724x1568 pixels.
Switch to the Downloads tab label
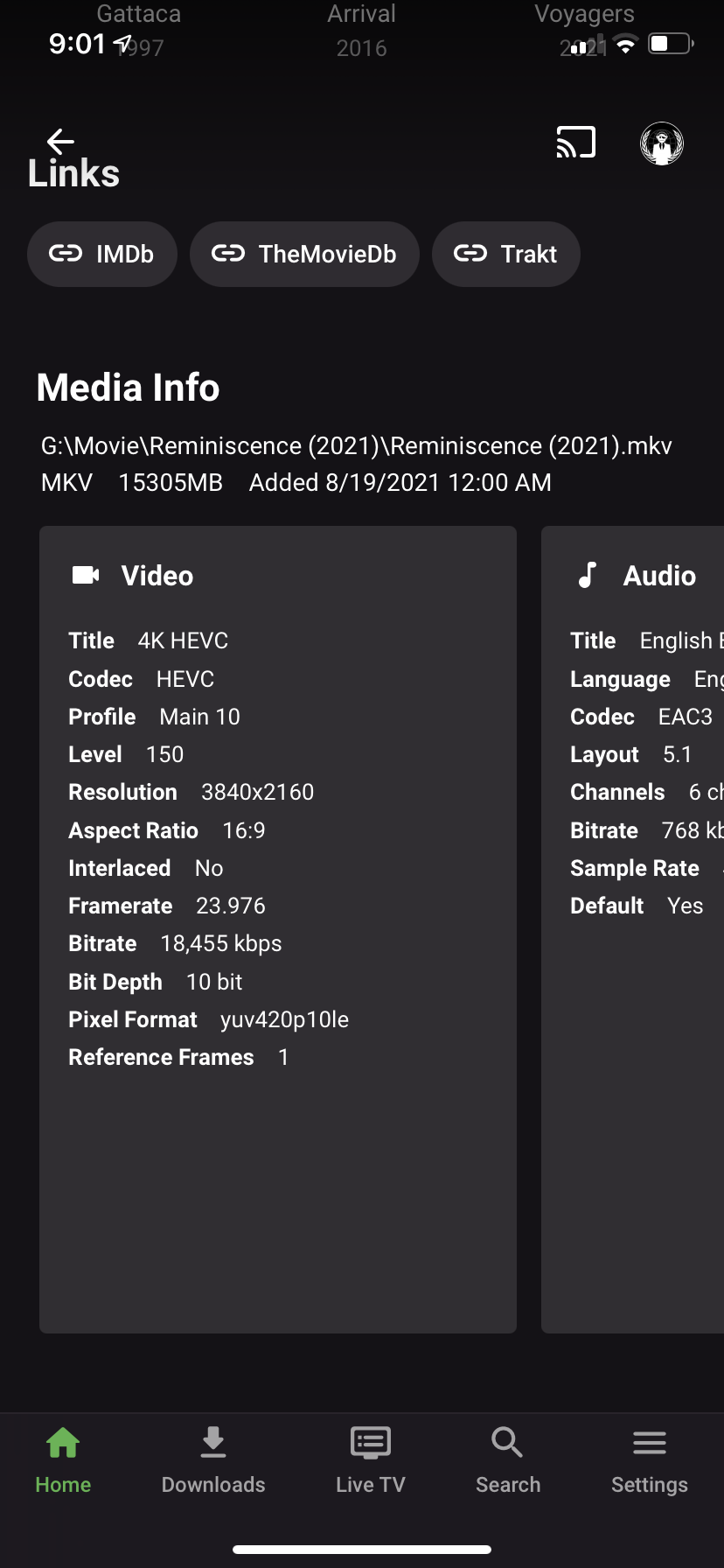pyautogui.click(x=213, y=1485)
